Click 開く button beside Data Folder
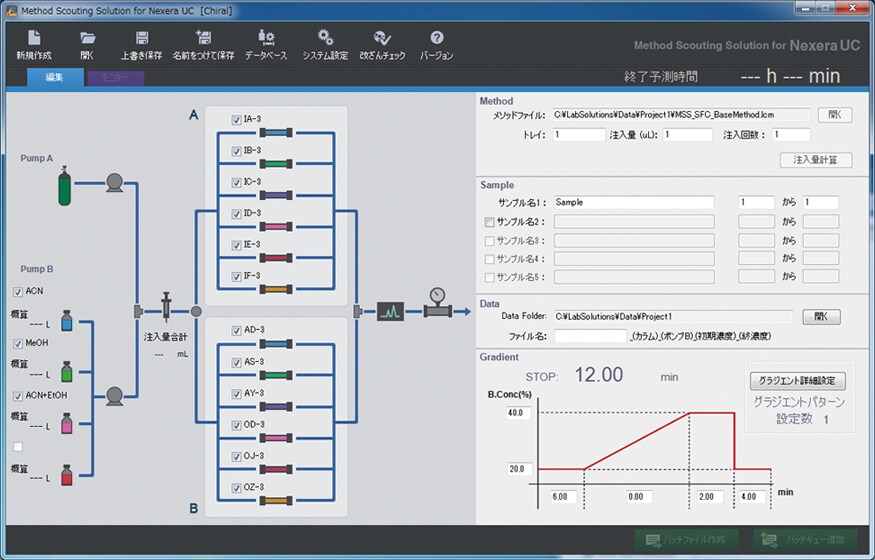The image size is (875, 560). tap(821, 317)
